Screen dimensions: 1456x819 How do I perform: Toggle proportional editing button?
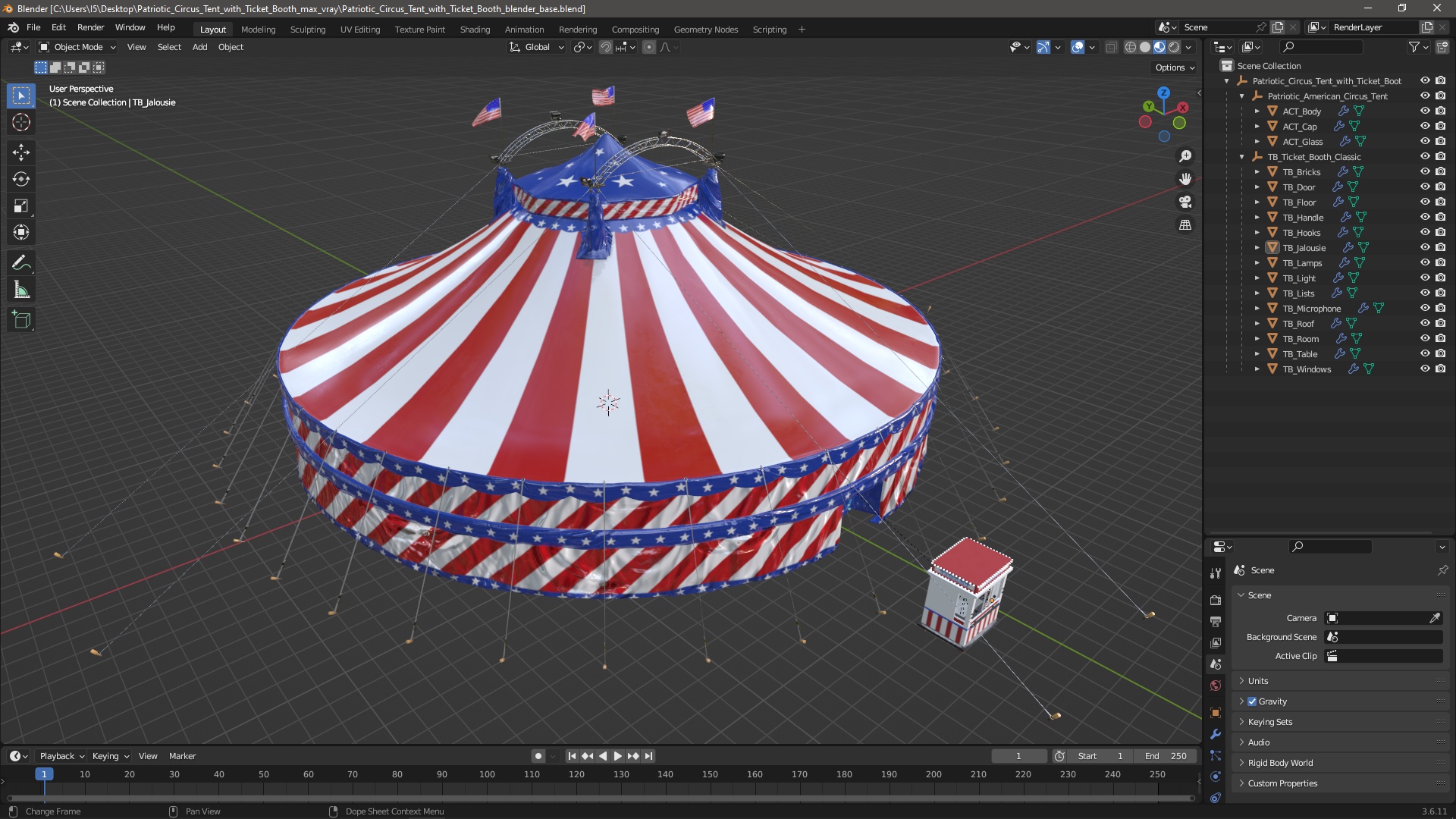click(649, 47)
